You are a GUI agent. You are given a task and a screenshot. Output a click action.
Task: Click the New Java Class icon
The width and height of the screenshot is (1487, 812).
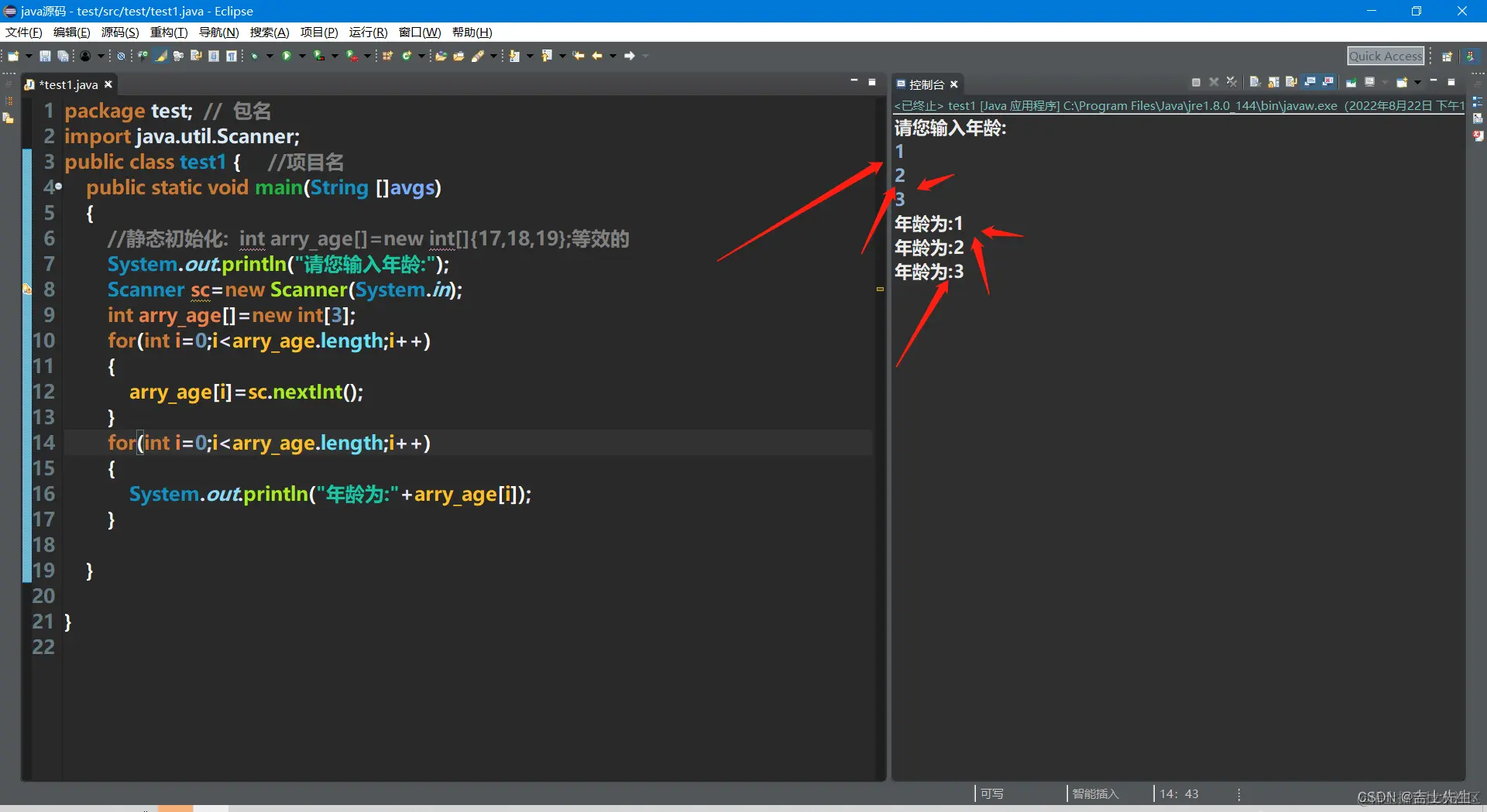pyautogui.click(x=407, y=56)
